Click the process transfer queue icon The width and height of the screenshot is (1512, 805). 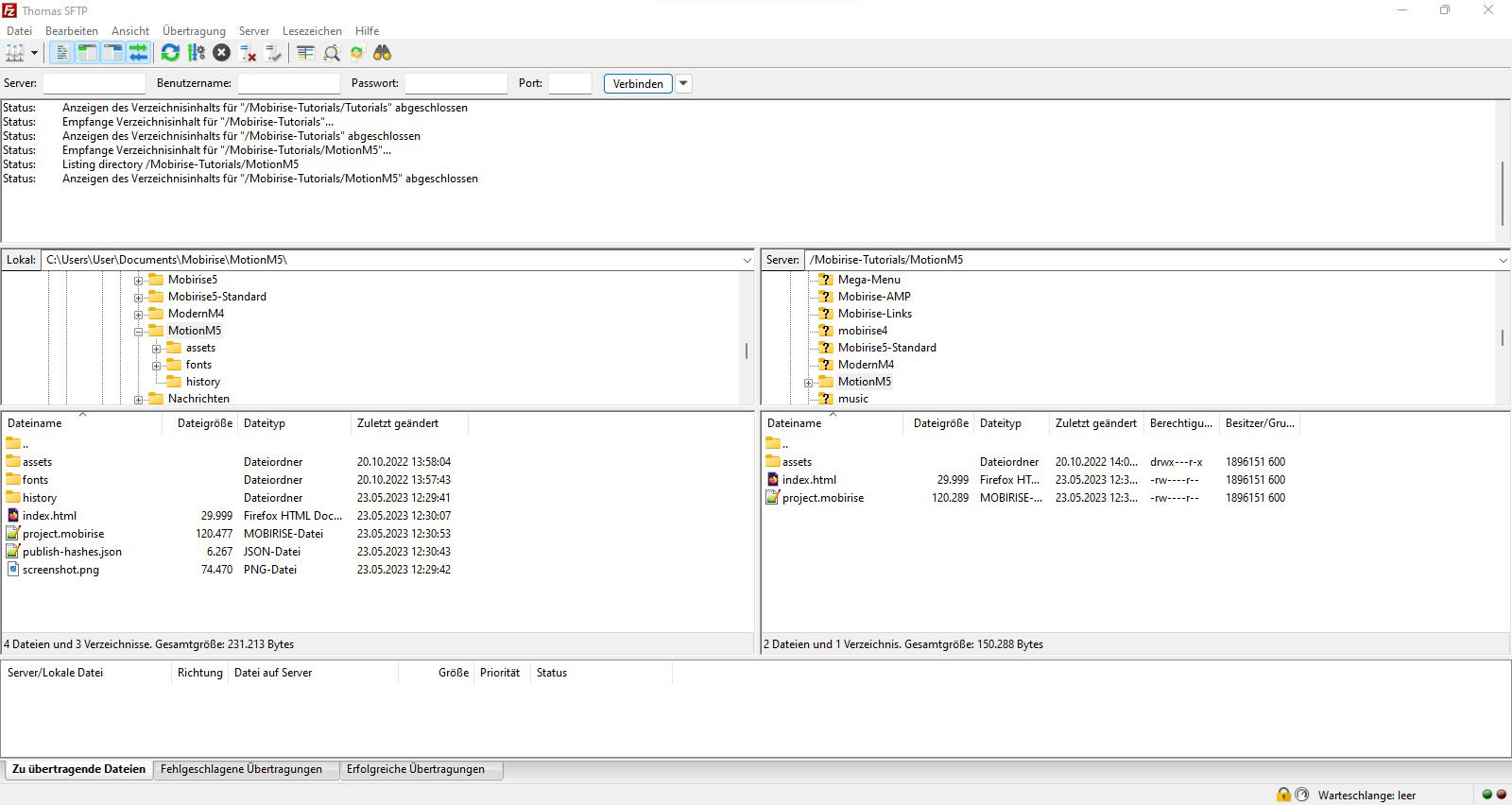tap(196, 53)
